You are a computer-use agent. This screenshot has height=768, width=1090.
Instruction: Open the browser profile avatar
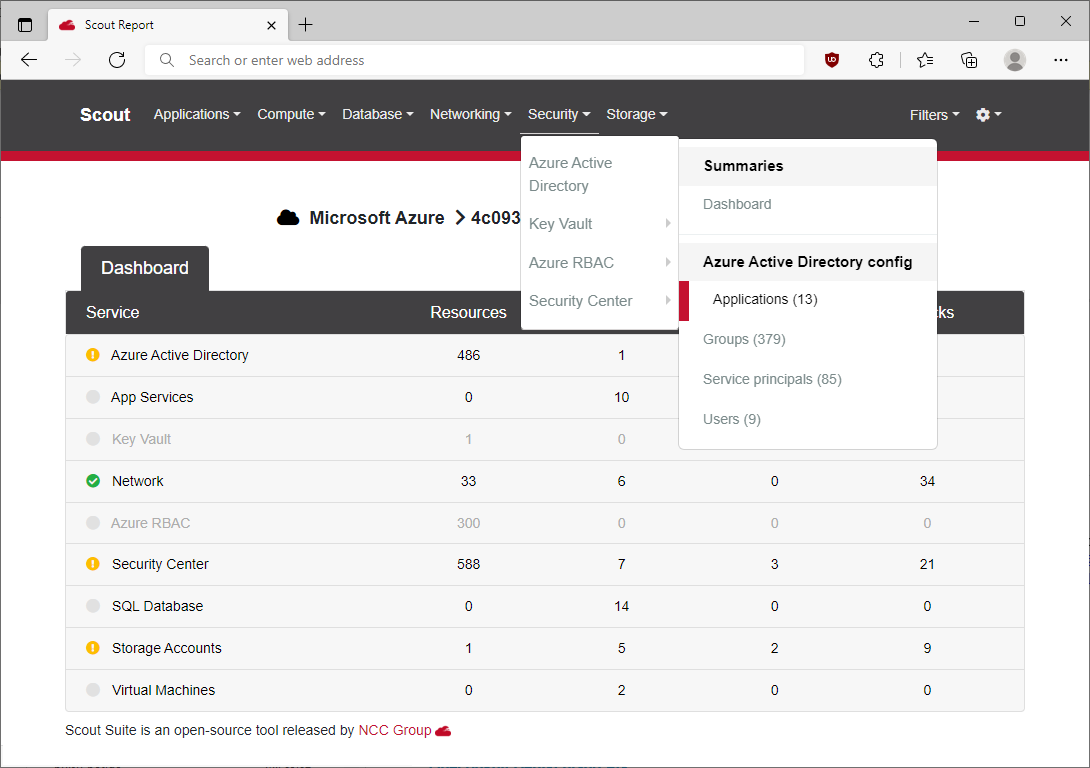tap(1014, 60)
